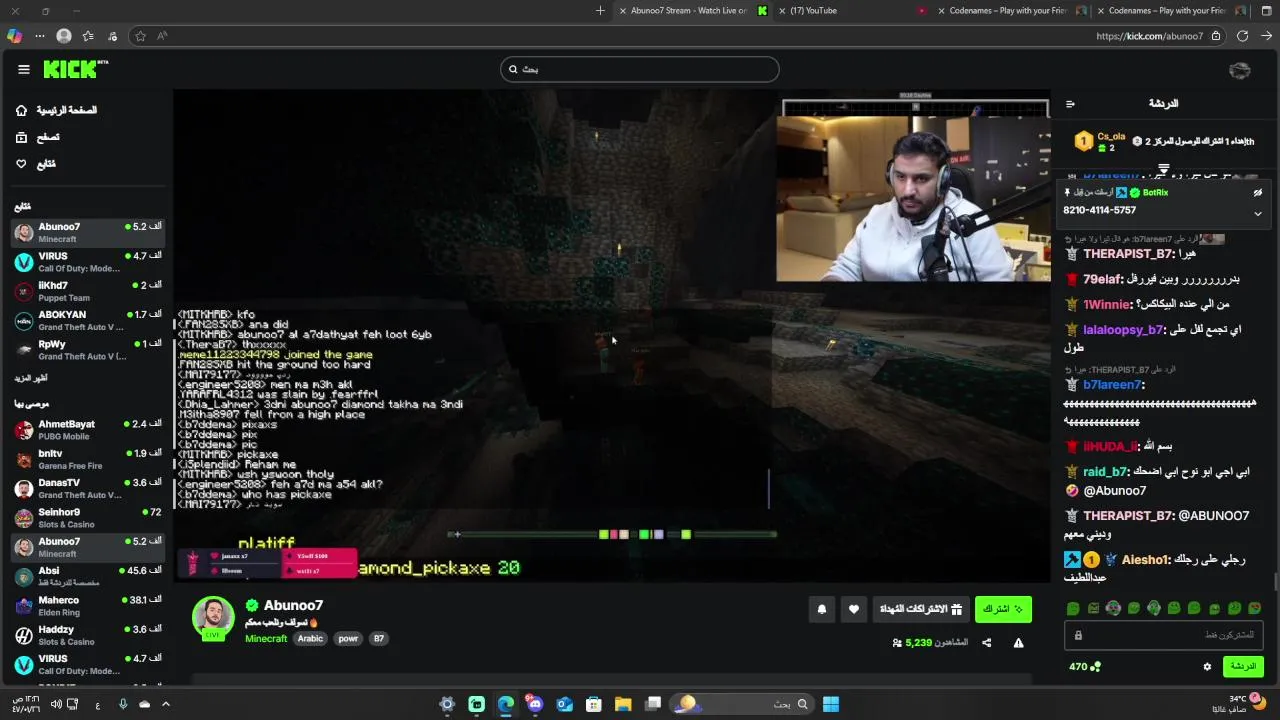Image resolution: width=1280 pixels, height=720 pixels.
Task: Click the green chat send button
Action: point(1243,666)
